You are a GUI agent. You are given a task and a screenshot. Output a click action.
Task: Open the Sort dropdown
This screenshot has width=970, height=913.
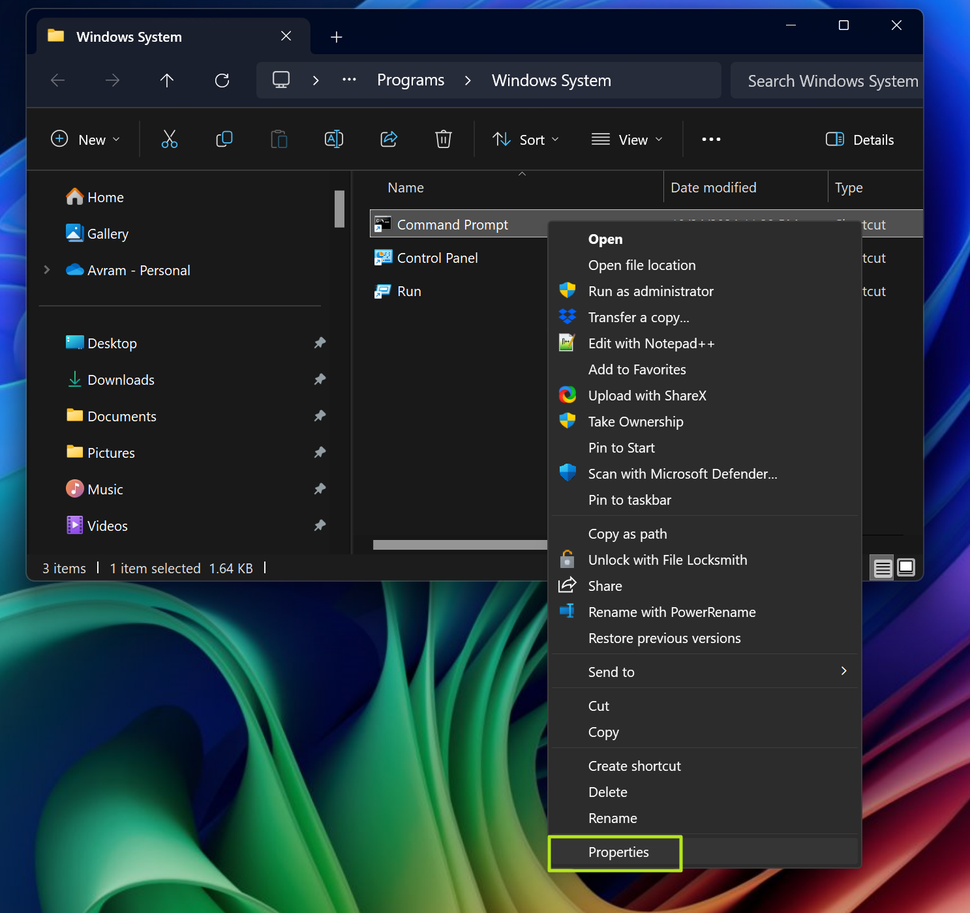pyautogui.click(x=526, y=139)
